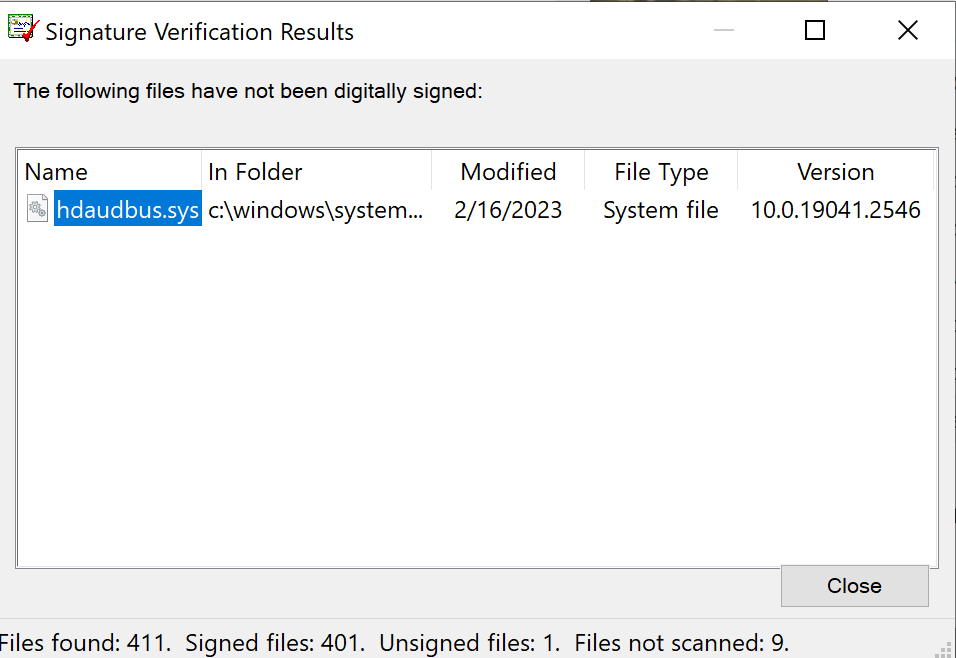Click the c:\windows\system... folder path cell

pos(316,210)
